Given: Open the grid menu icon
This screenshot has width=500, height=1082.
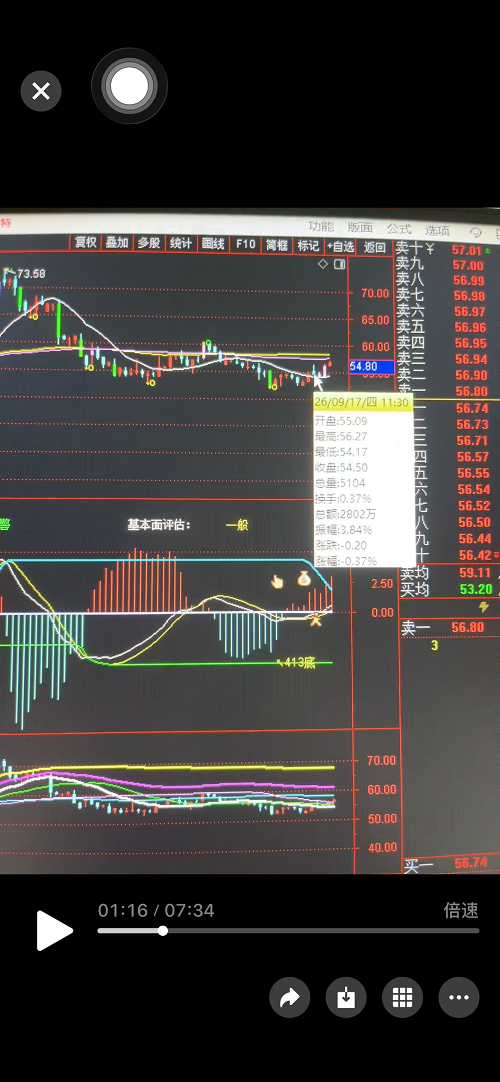Looking at the screenshot, I should pos(402,997).
